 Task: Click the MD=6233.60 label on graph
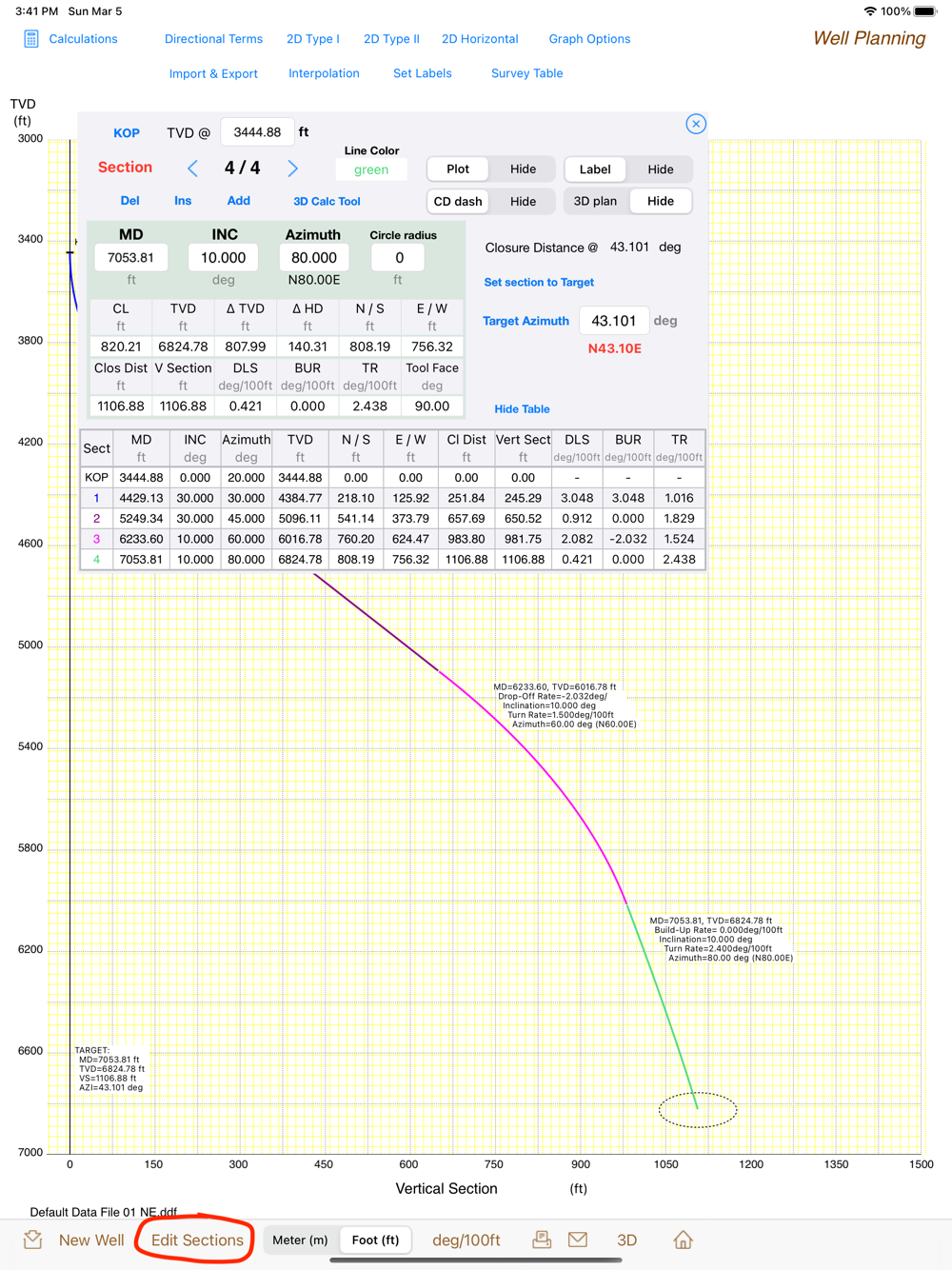click(565, 705)
